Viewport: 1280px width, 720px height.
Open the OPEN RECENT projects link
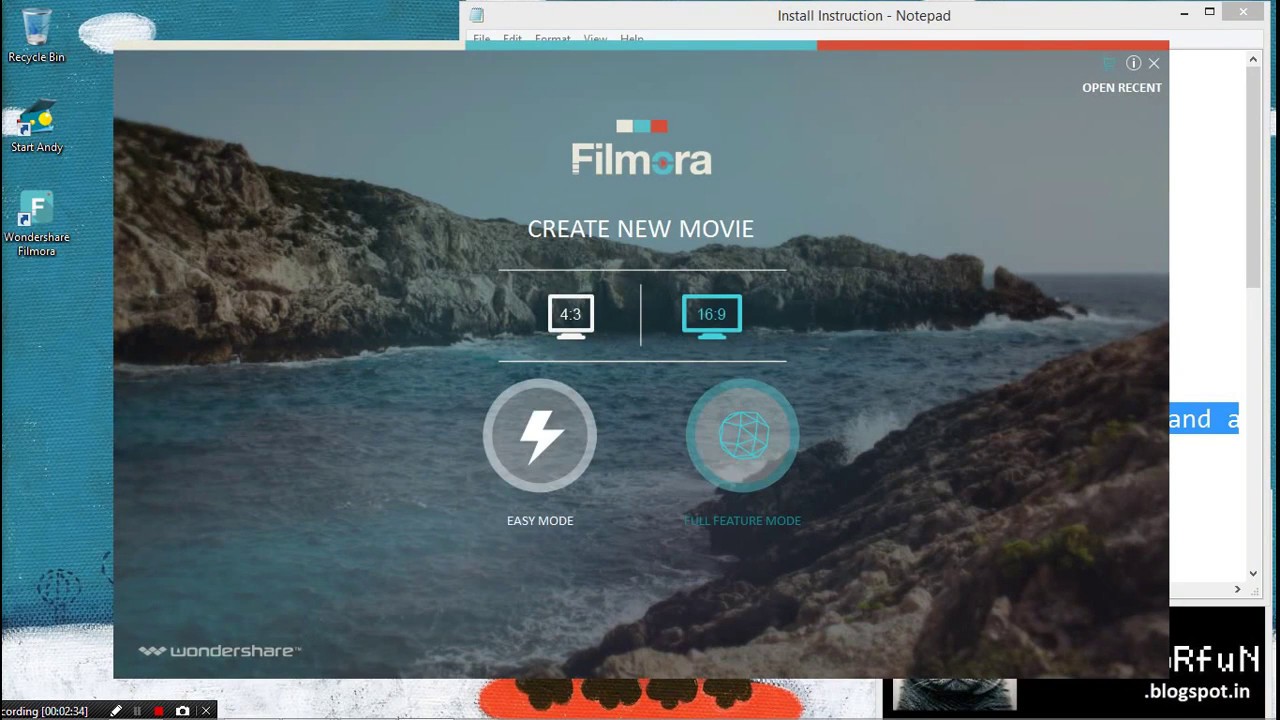[x=1122, y=88]
